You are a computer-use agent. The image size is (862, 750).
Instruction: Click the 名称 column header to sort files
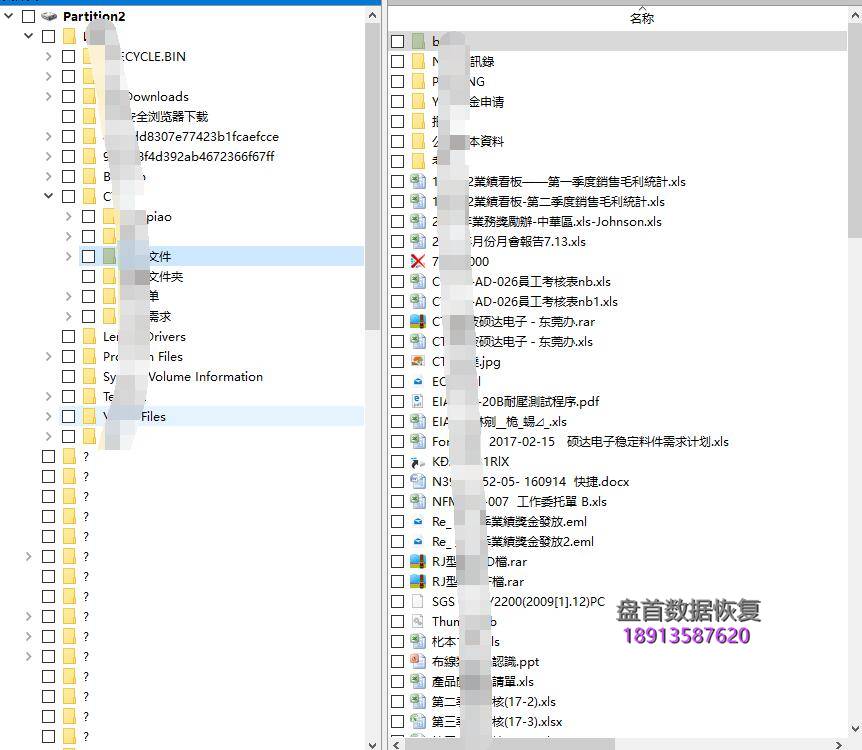642,17
